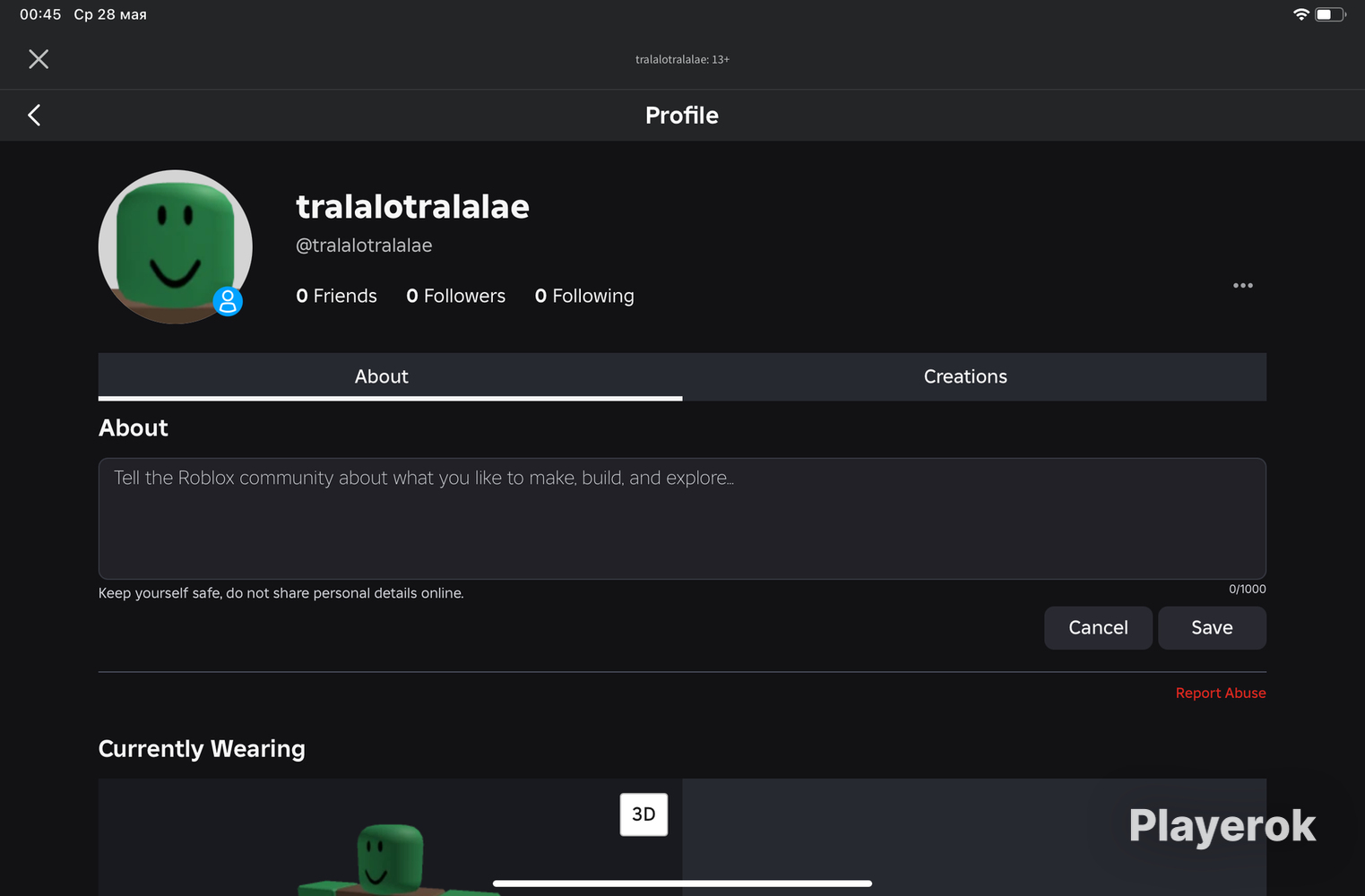Tap the 0/1000 character counter

(x=1247, y=589)
